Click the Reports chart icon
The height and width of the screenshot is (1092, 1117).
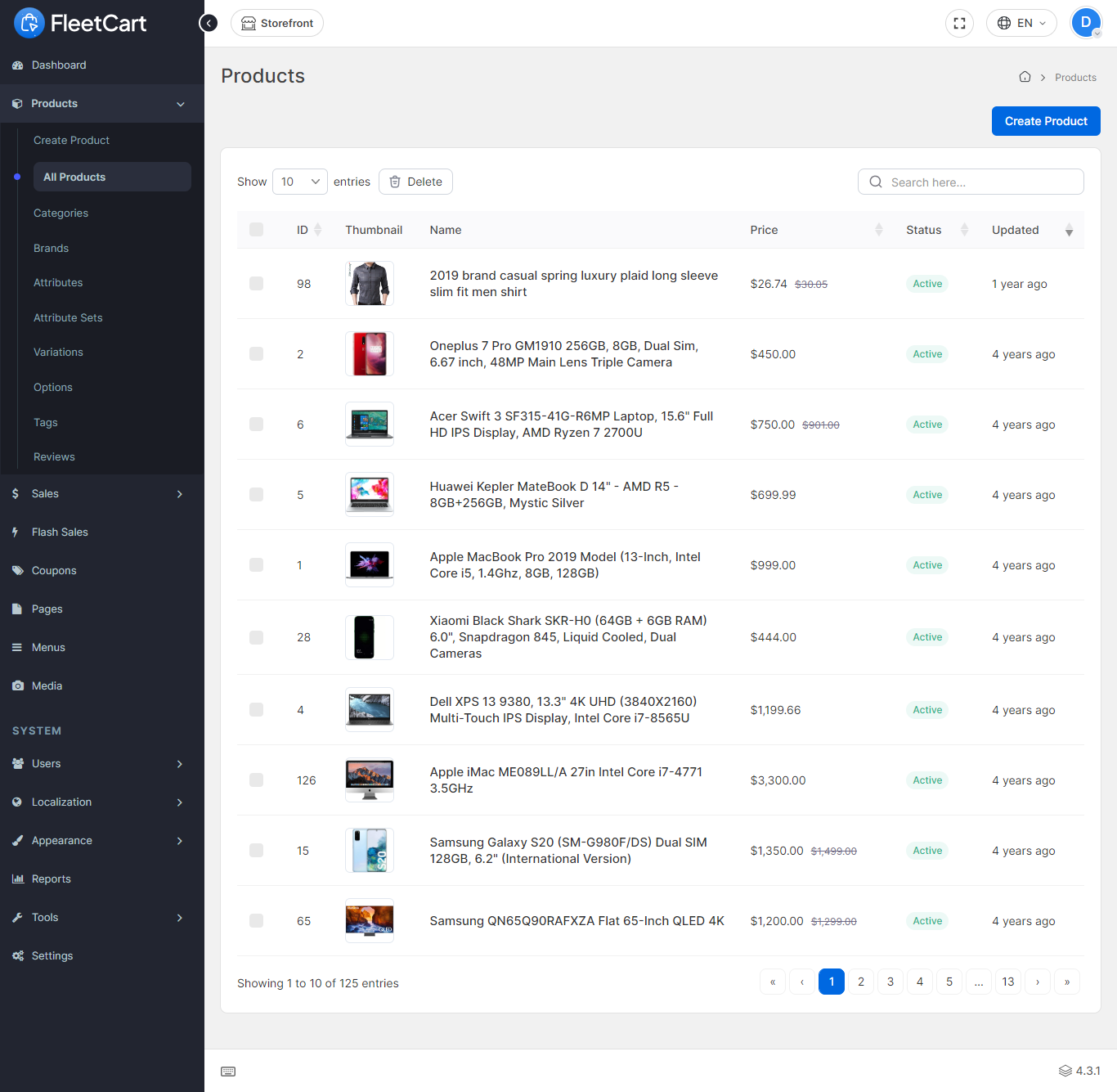[x=17, y=879]
